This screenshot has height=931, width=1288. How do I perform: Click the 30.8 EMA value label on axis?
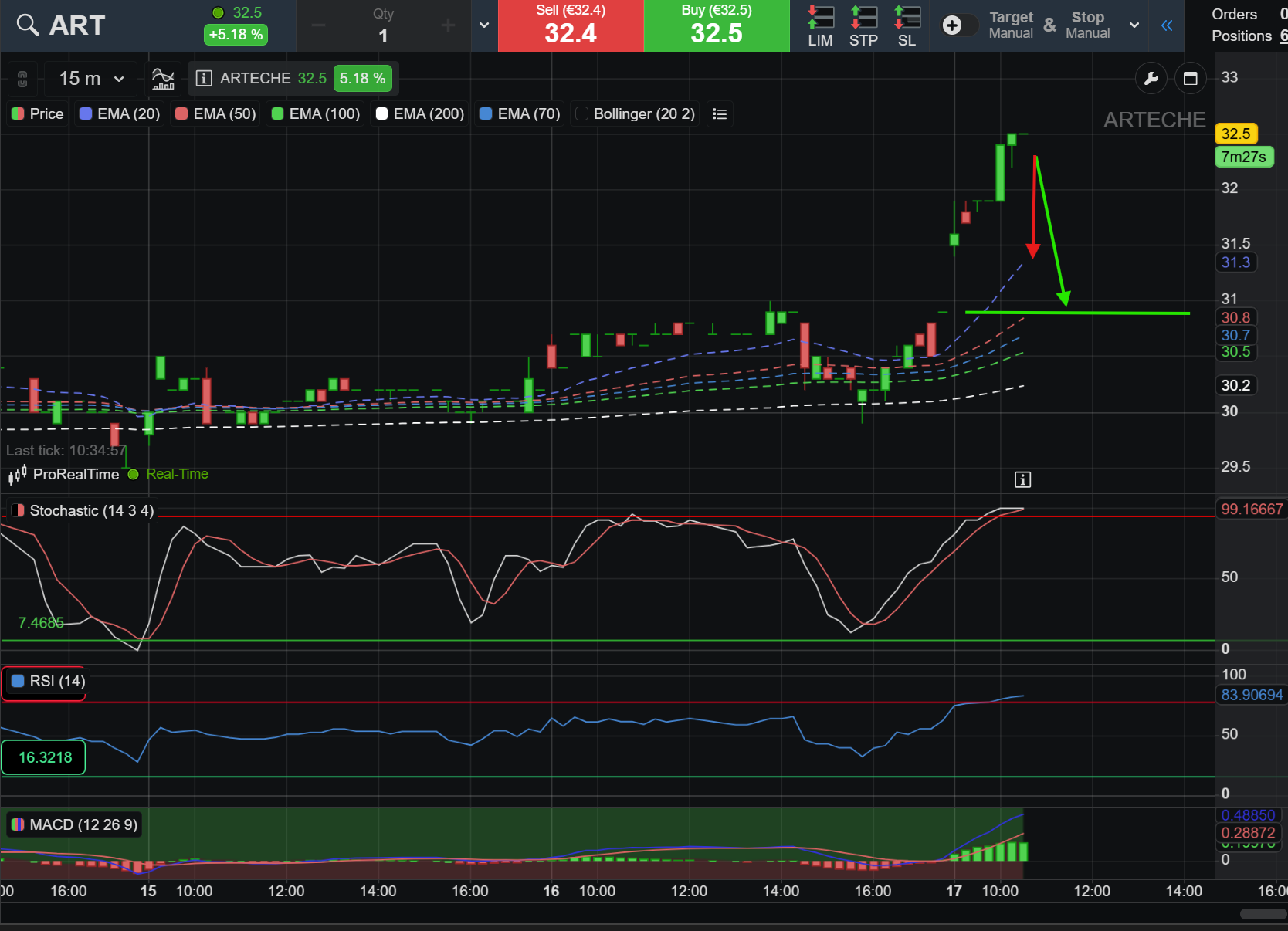tap(1235, 317)
